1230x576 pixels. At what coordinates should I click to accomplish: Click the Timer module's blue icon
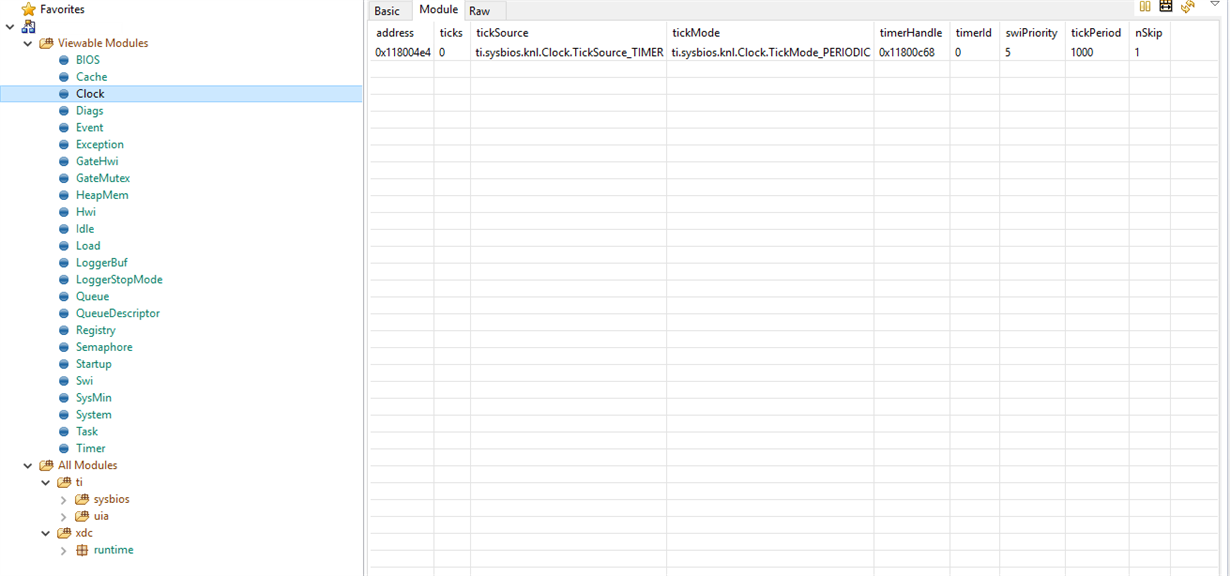(64, 449)
